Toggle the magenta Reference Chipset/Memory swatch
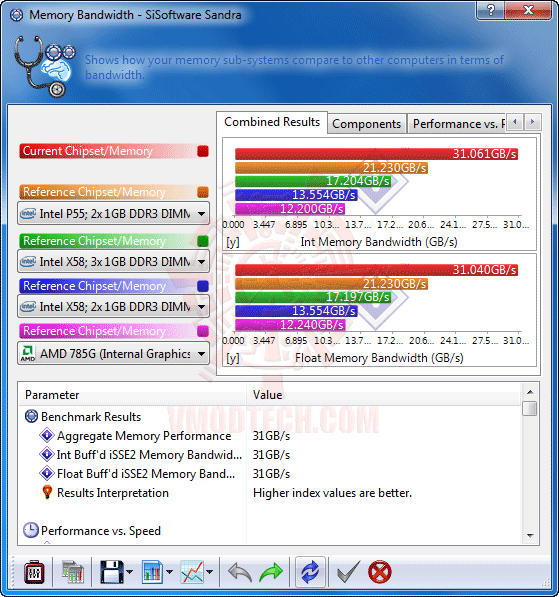Viewport: 559px width, 597px height. 203,331
